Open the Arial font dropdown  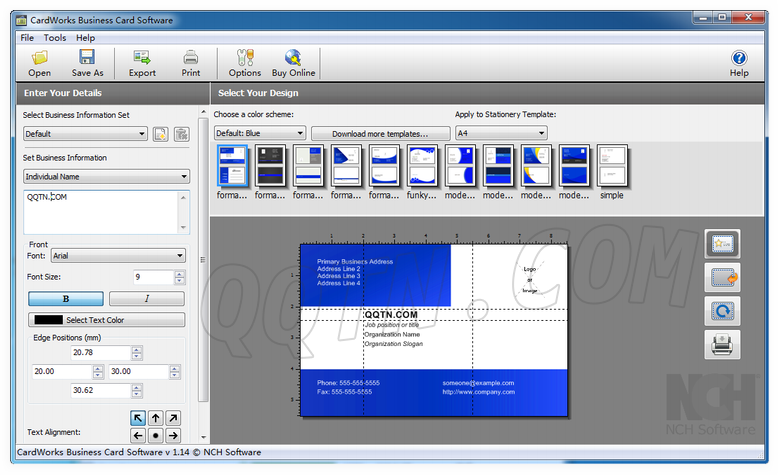[x=117, y=256]
